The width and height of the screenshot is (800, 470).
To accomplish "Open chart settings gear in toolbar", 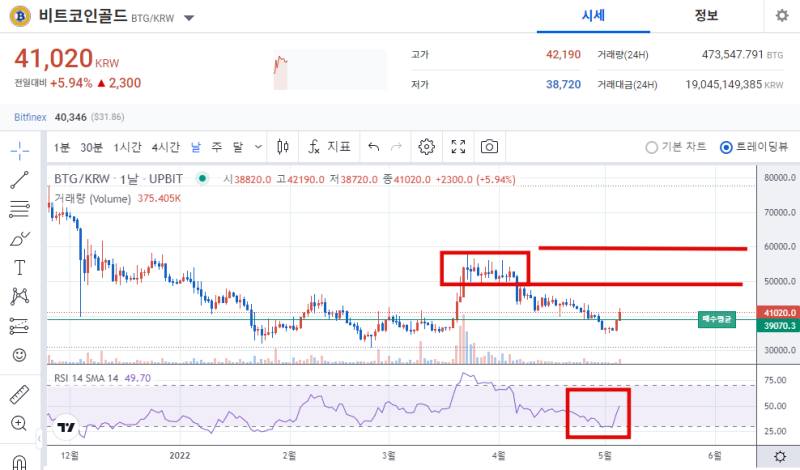I will [427, 147].
